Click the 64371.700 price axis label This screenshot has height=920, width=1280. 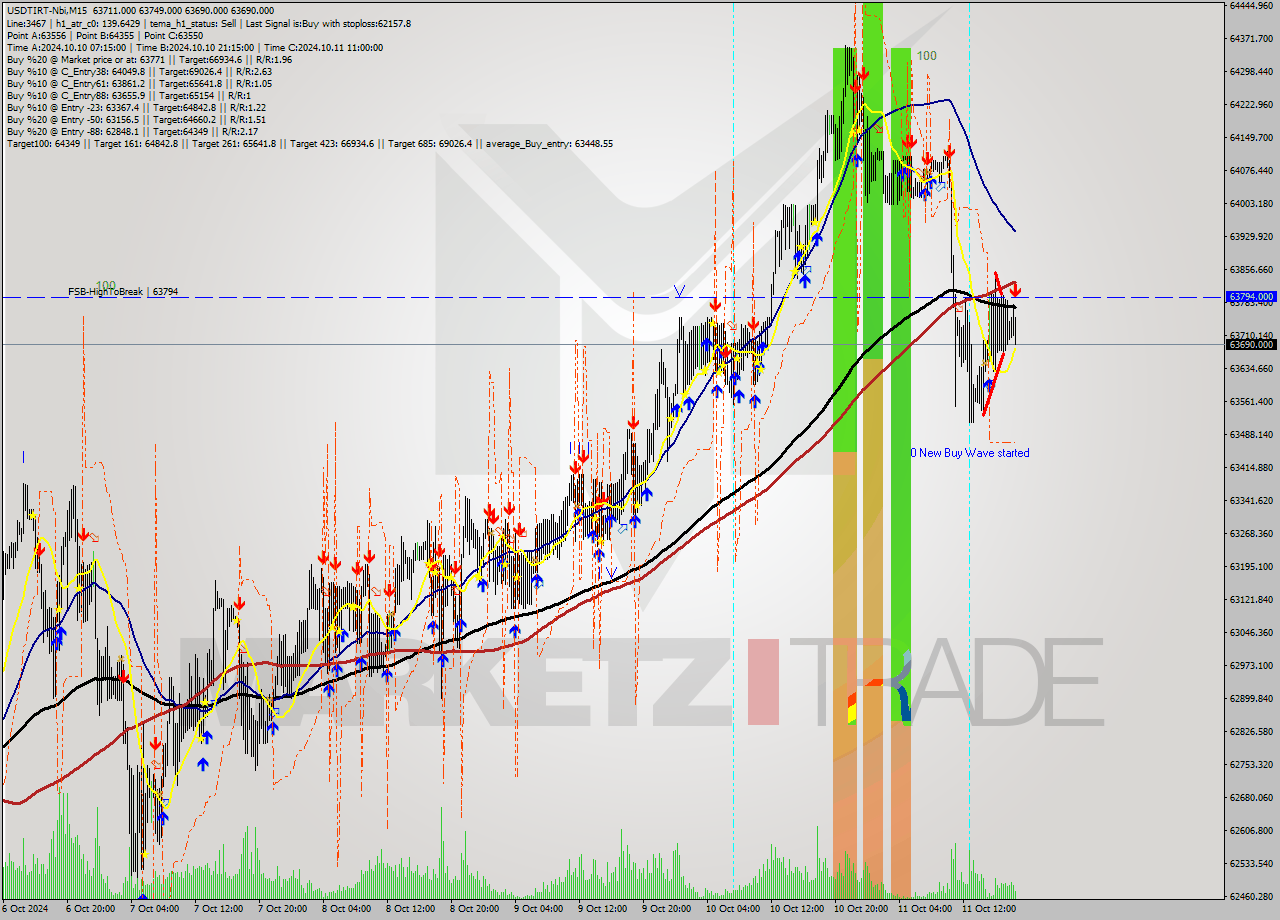point(1251,38)
